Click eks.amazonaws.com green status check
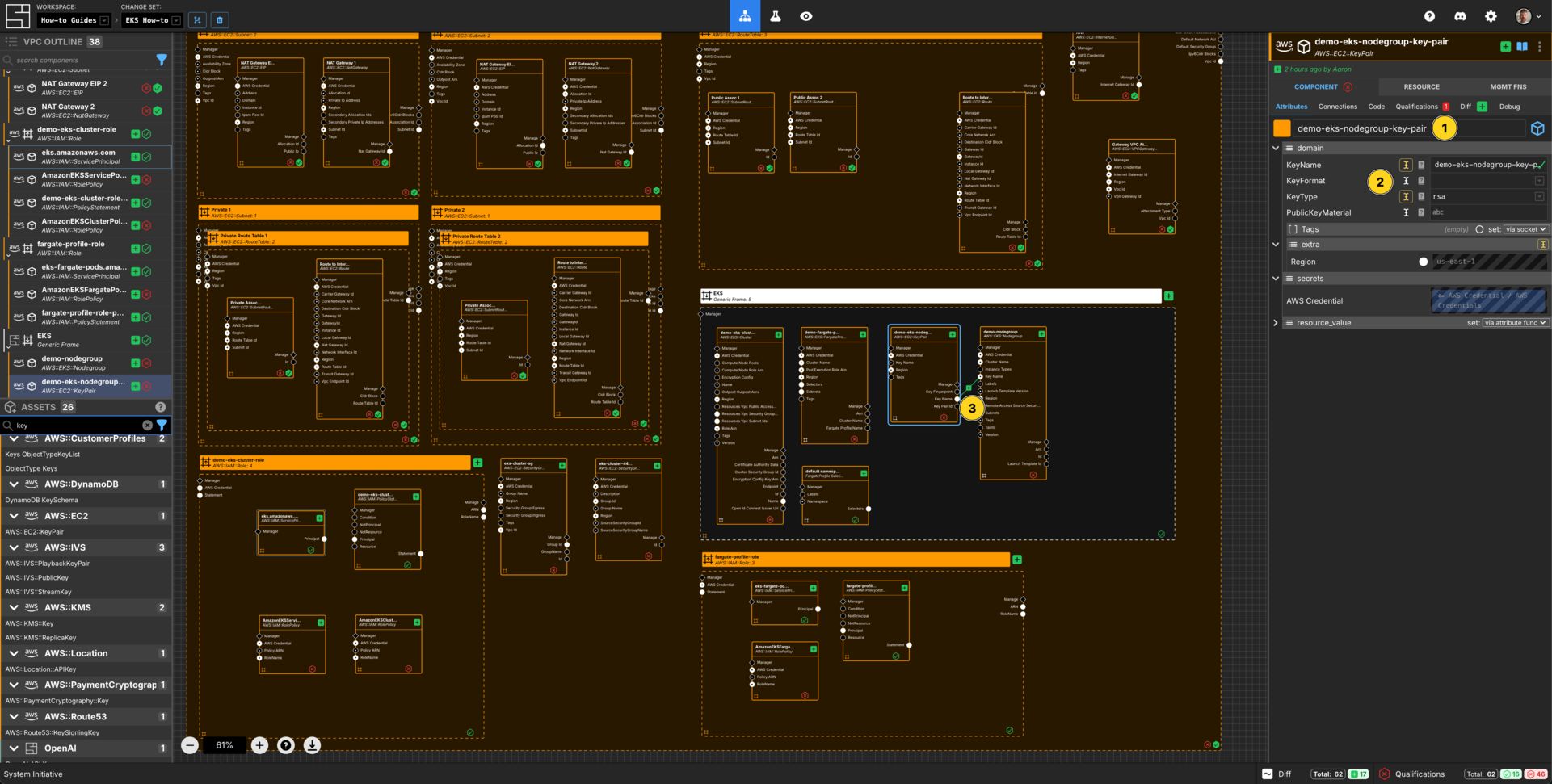1552x784 pixels. (x=146, y=157)
